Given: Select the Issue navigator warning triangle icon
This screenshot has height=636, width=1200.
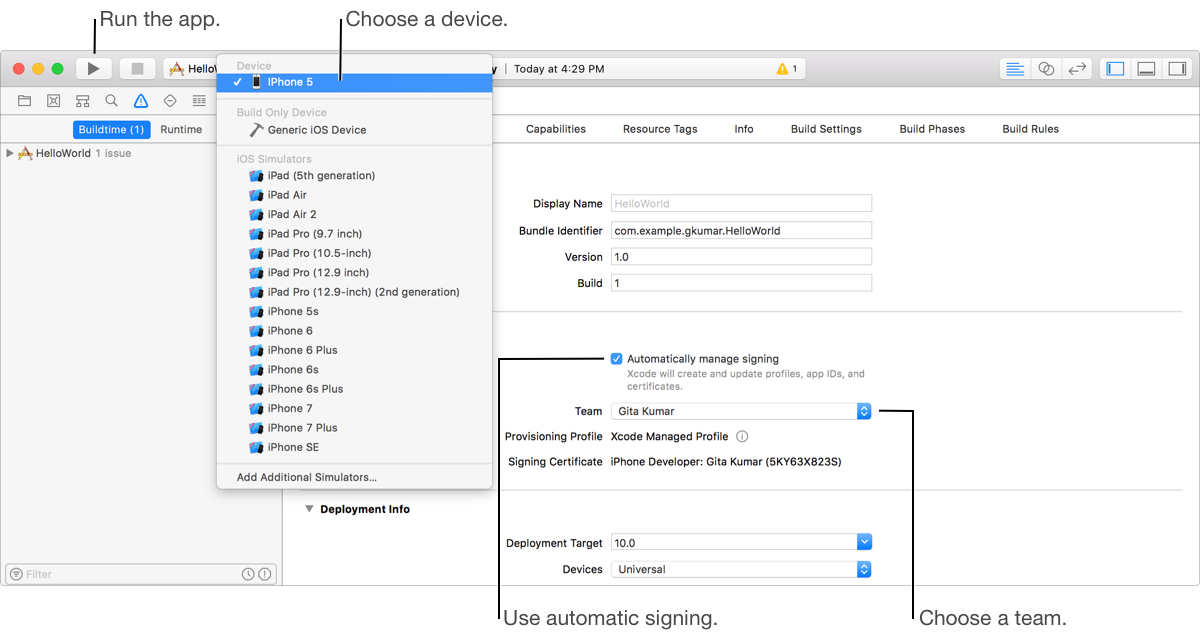Looking at the screenshot, I should tap(140, 101).
